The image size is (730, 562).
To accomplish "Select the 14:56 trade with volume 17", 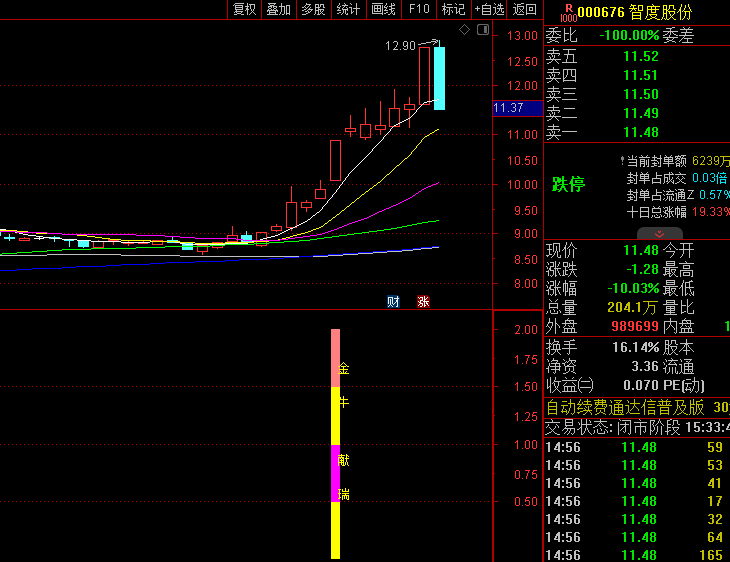I will point(637,501).
